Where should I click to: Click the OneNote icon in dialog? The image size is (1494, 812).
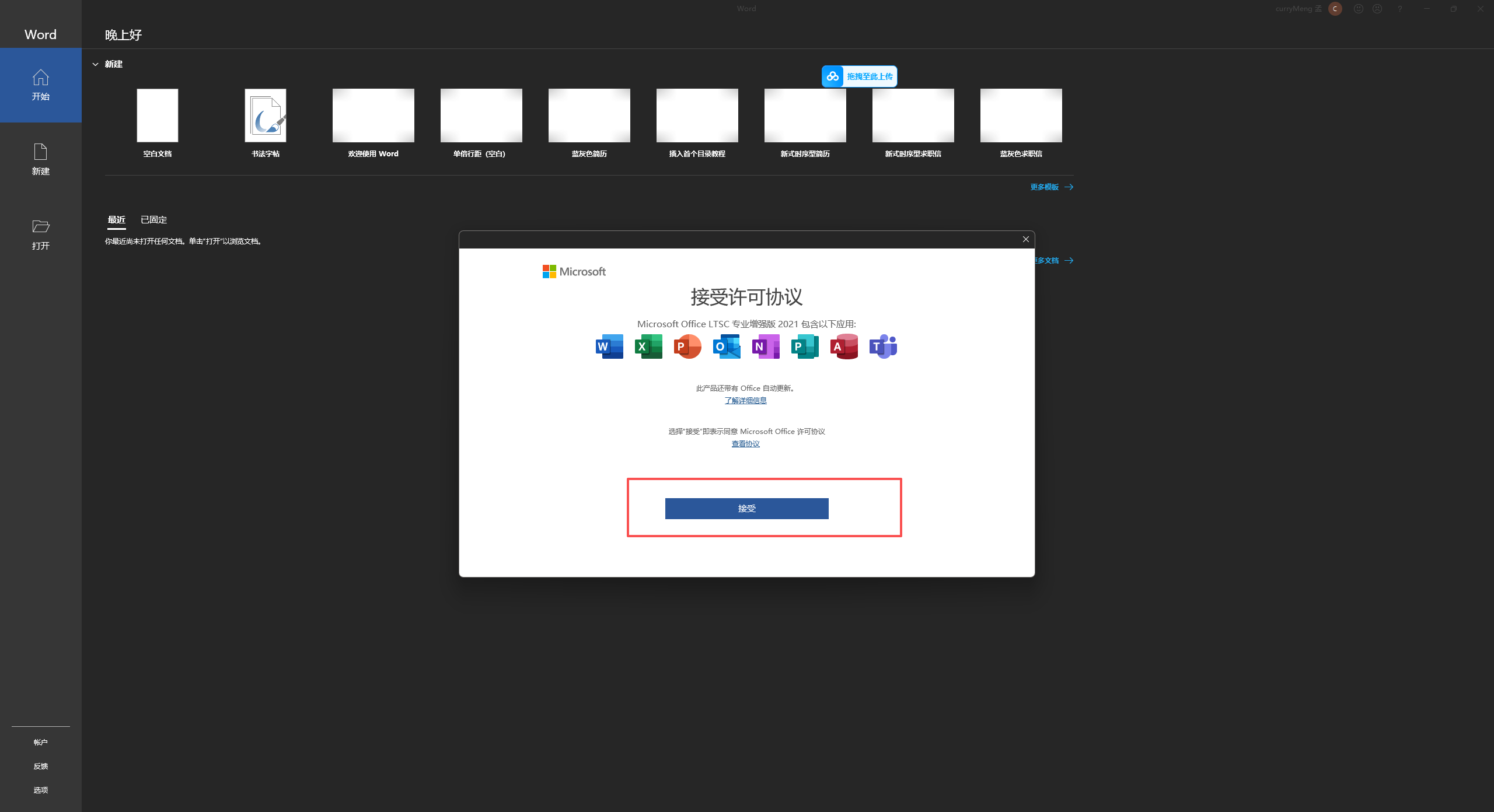click(x=766, y=346)
